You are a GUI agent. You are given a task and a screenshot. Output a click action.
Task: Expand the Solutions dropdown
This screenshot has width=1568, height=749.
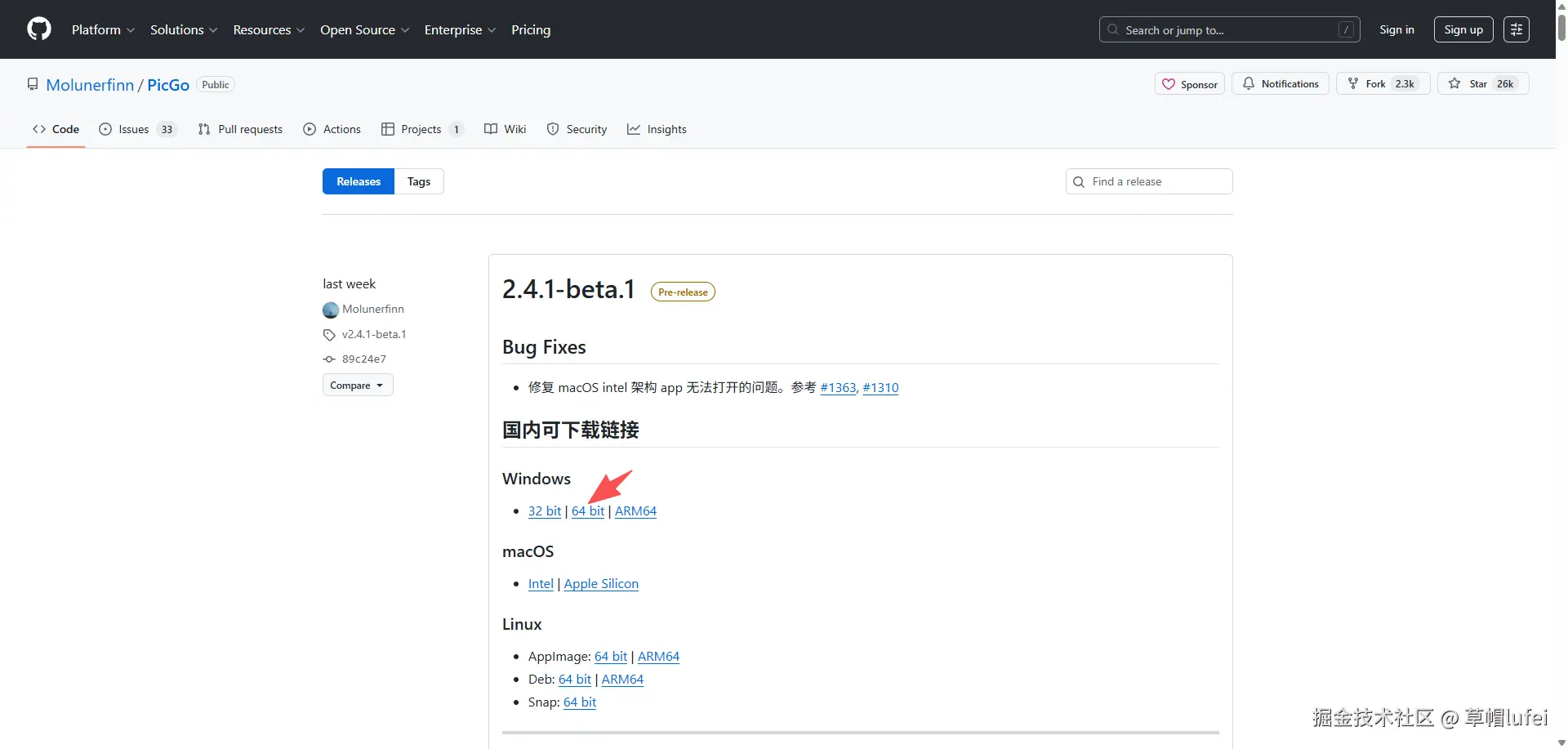tap(183, 29)
